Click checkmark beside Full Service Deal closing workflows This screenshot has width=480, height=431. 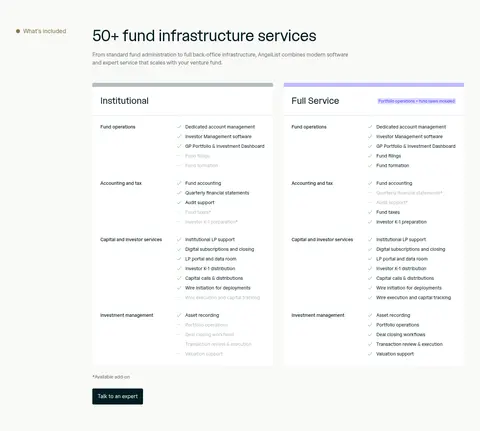[370, 335]
